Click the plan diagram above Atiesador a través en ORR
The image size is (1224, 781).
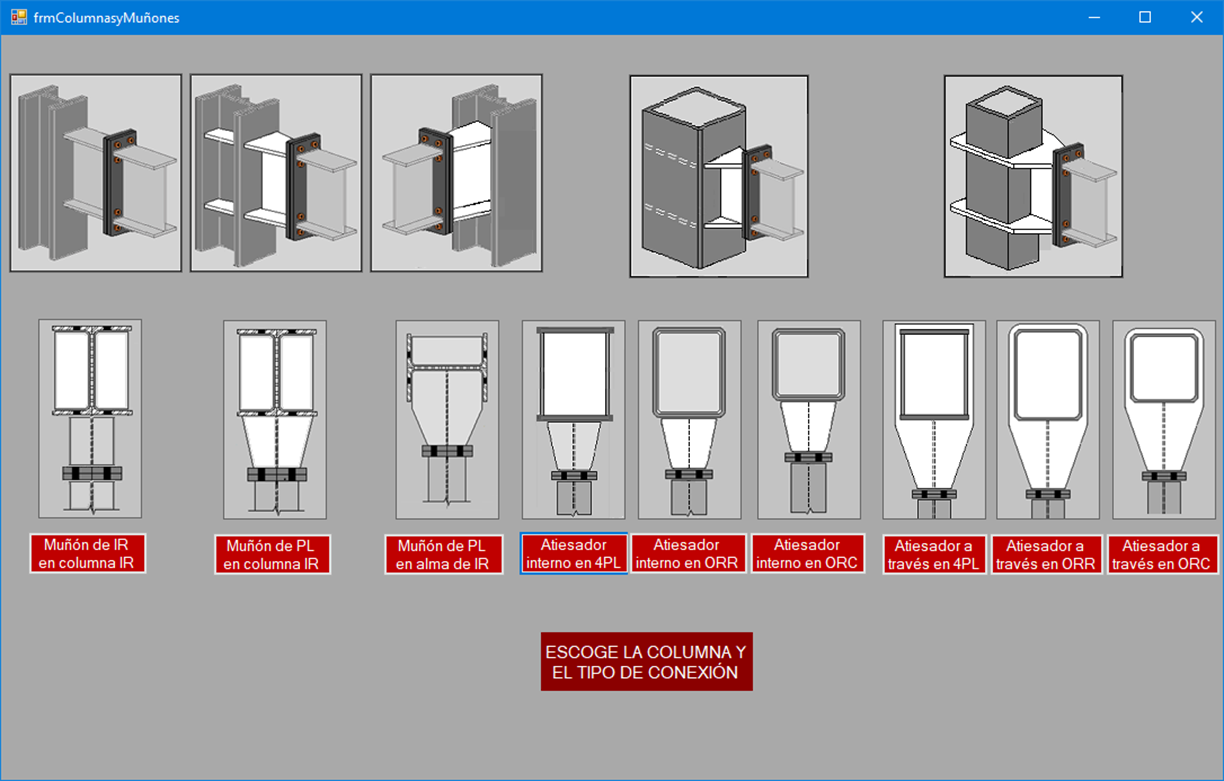(x=1048, y=420)
